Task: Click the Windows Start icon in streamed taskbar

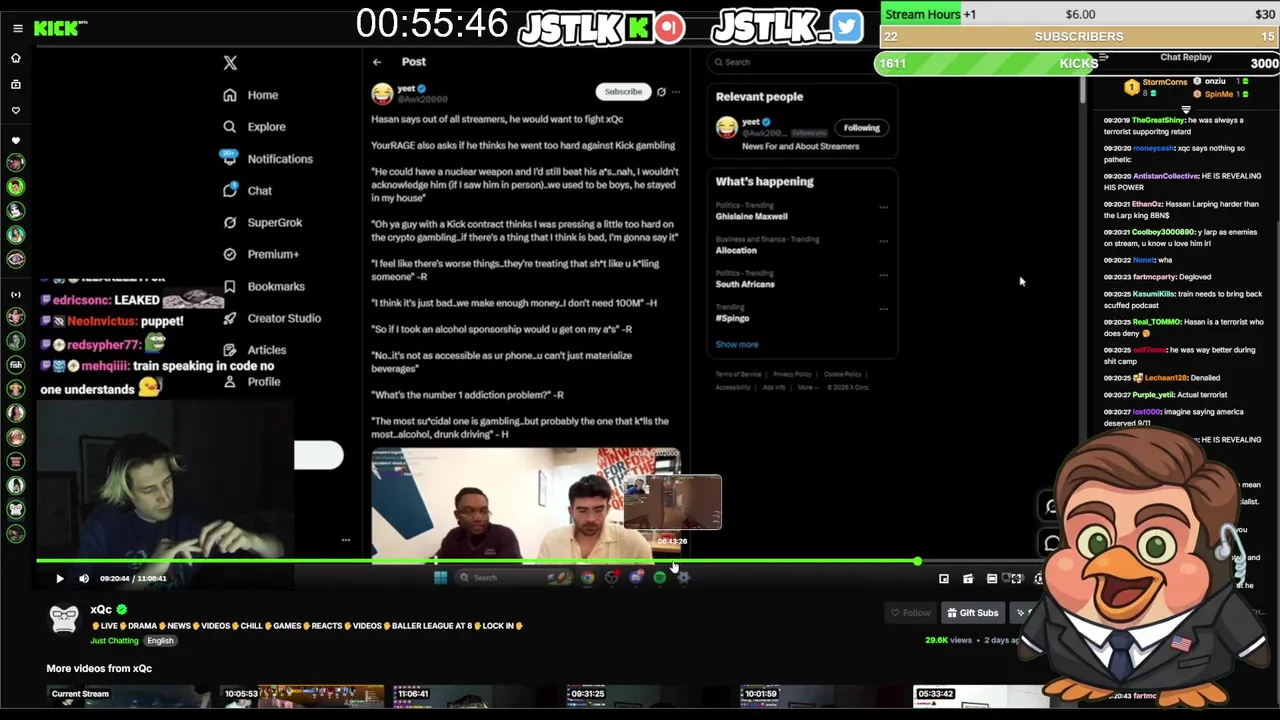Action: coord(440,577)
